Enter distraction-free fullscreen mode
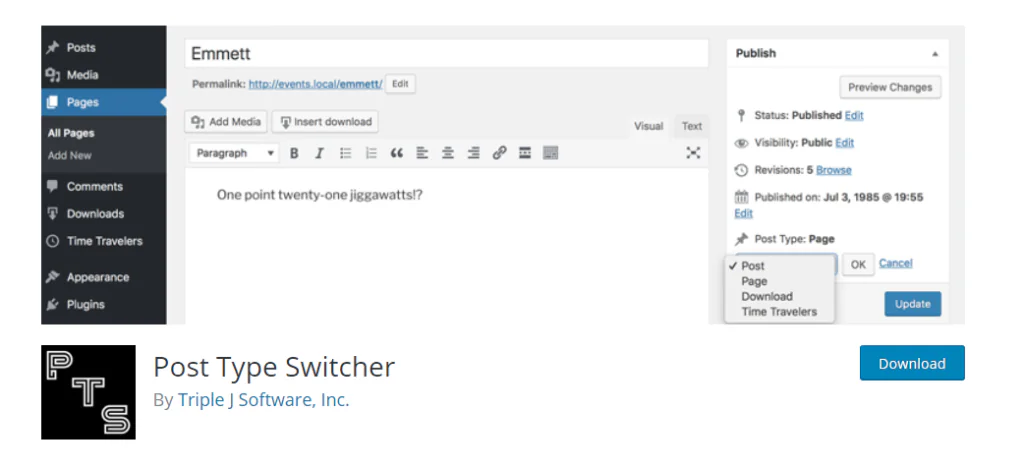The height and width of the screenshot is (470, 1024). [693, 153]
